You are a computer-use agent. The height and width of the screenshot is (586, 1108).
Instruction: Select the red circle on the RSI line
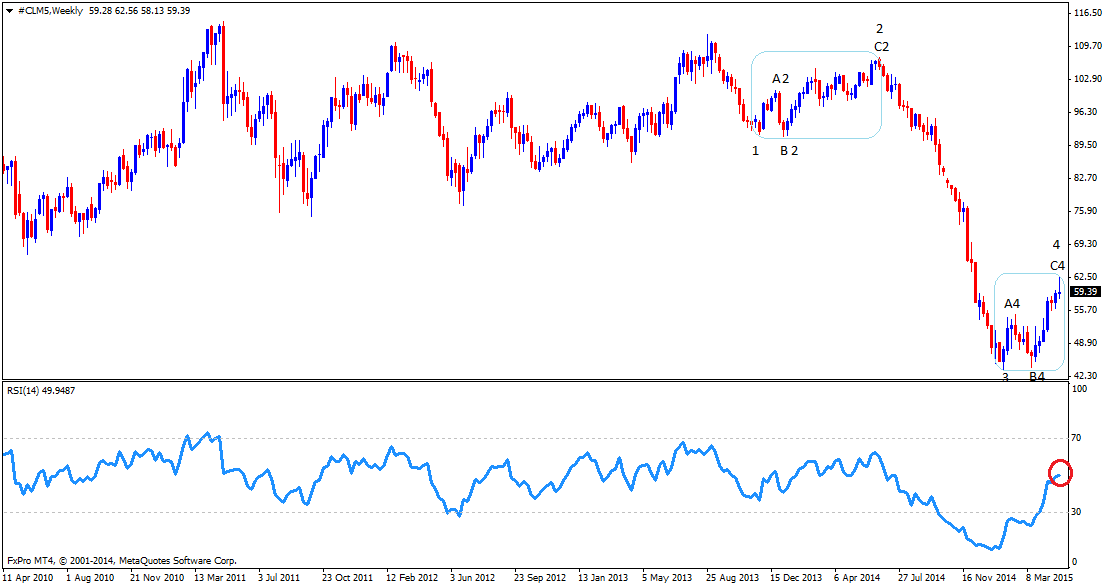pyautogui.click(x=1060, y=472)
